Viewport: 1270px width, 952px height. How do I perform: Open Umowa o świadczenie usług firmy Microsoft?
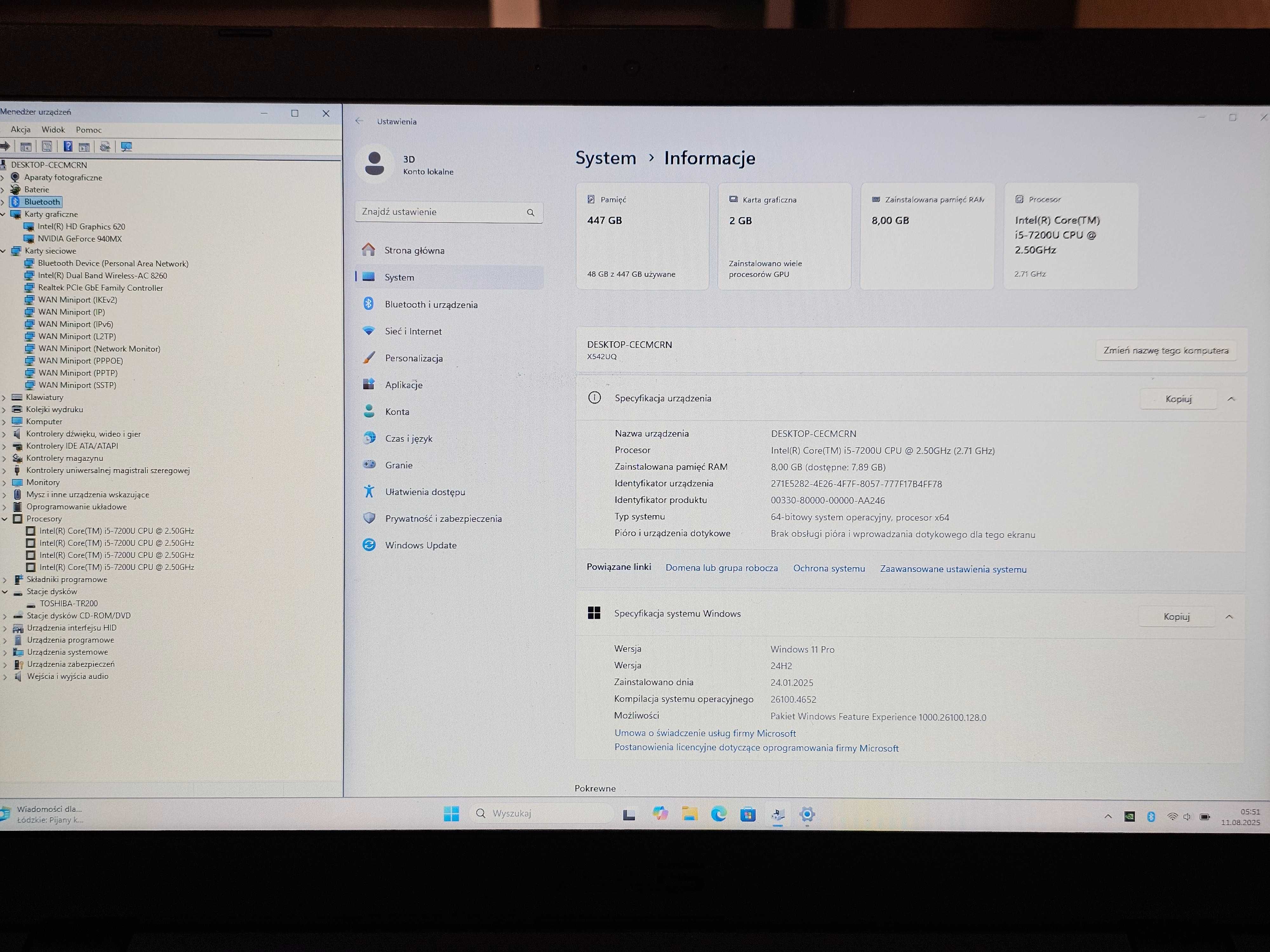(x=705, y=733)
